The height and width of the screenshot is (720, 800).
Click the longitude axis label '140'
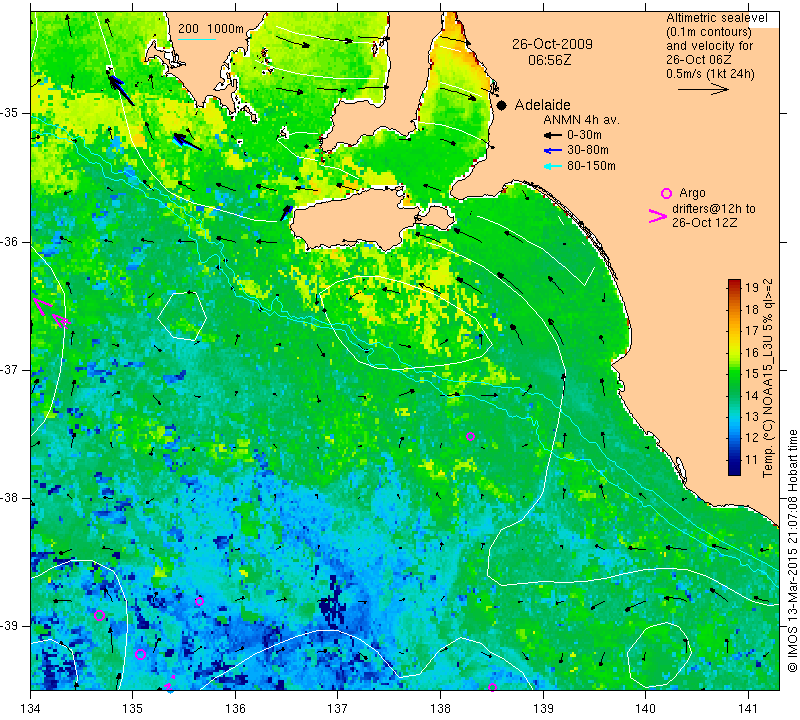(x=645, y=708)
